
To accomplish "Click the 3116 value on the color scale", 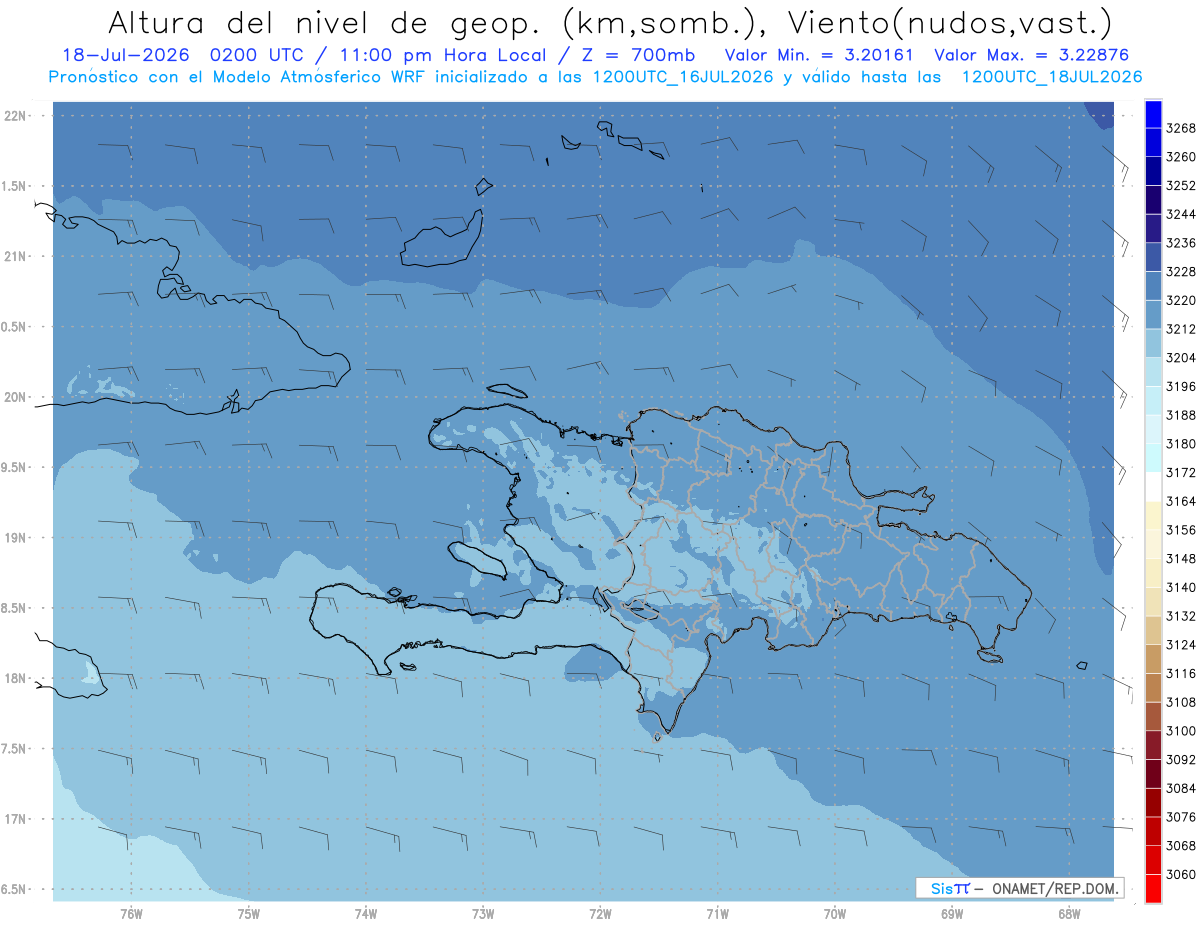I will pos(1181,674).
